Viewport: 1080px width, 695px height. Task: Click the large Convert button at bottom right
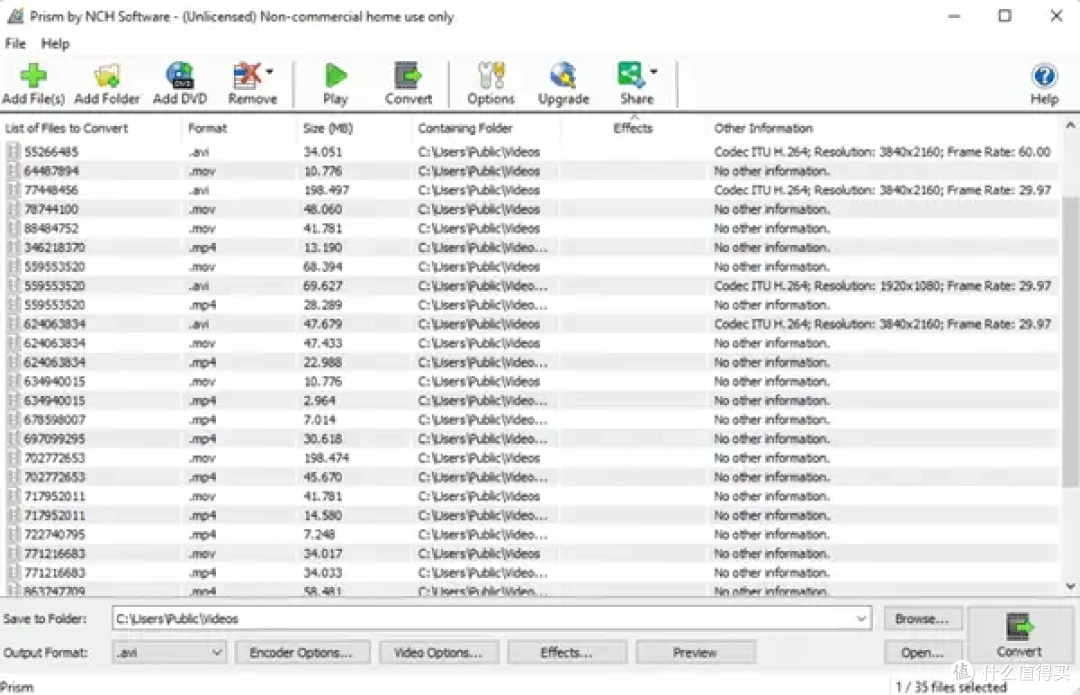tap(1019, 635)
